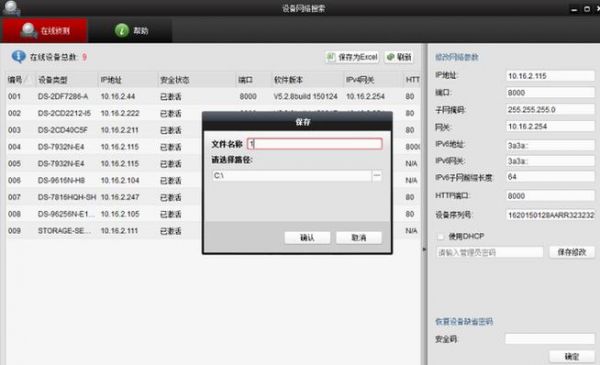The image size is (600, 365).
Task: Click 取消 in the save dialog
Action: coord(359,237)
